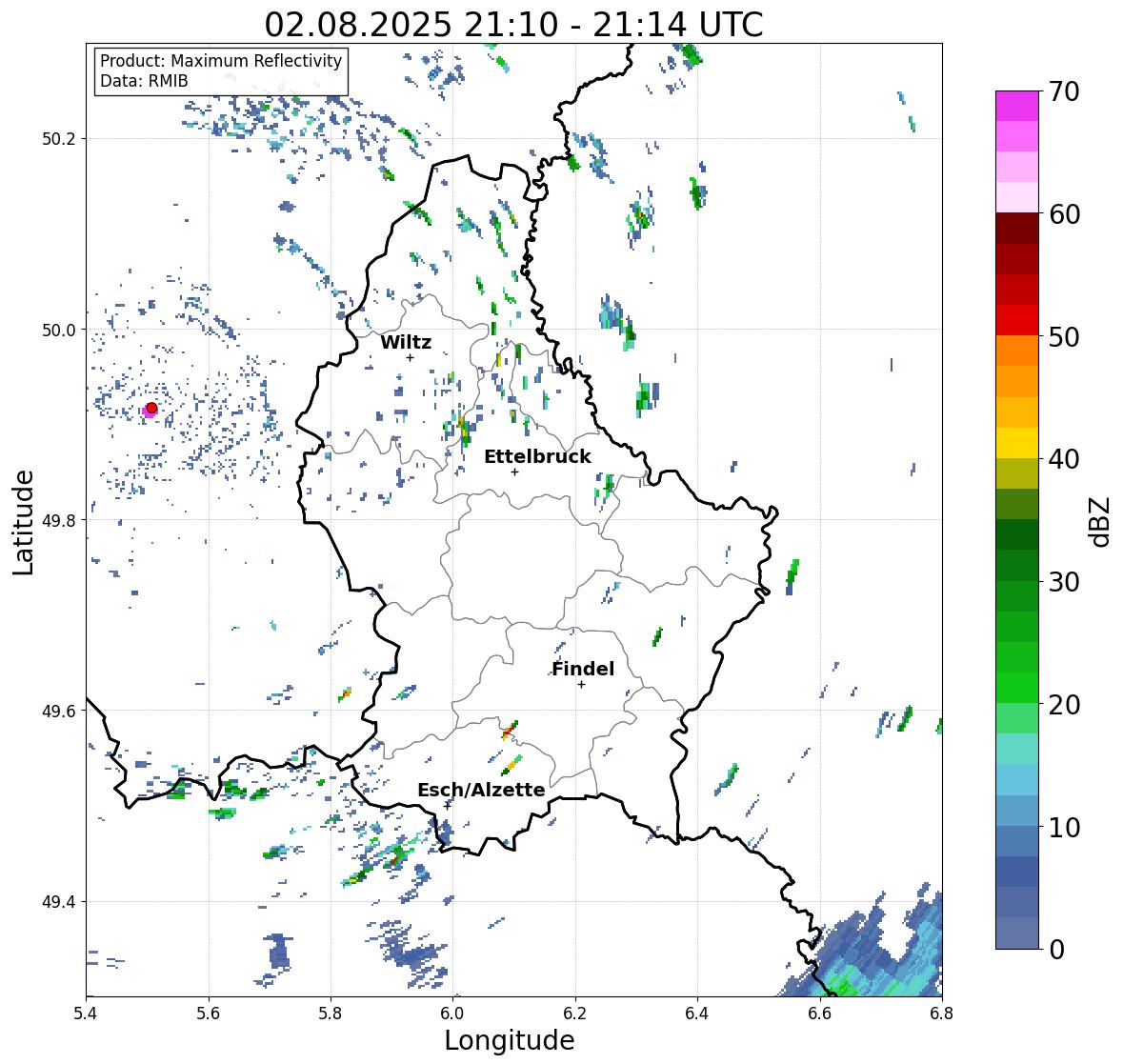Click the latitude tick label 49.8
1123x1064 pixels.
(x=59, y=520)
